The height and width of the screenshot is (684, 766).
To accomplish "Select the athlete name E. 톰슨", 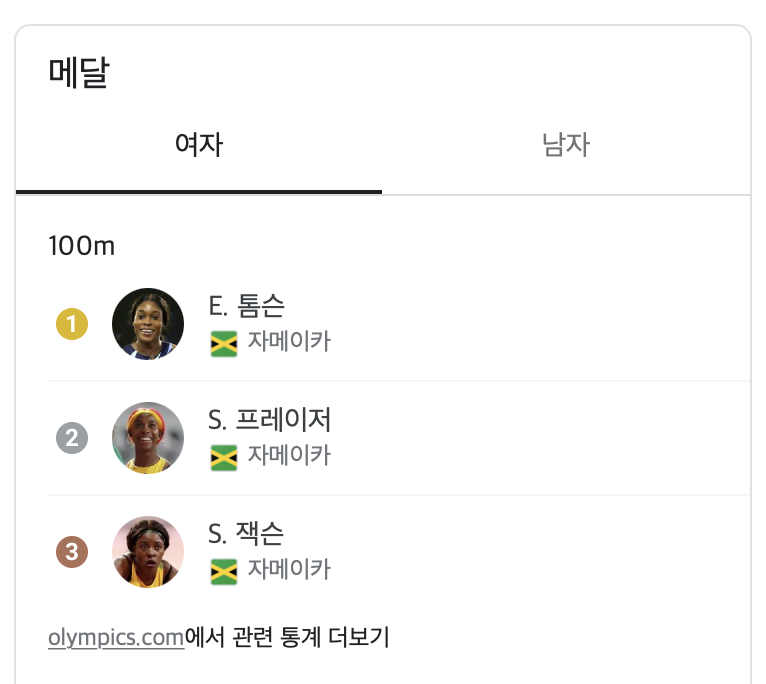I will (x=246, y=306).
